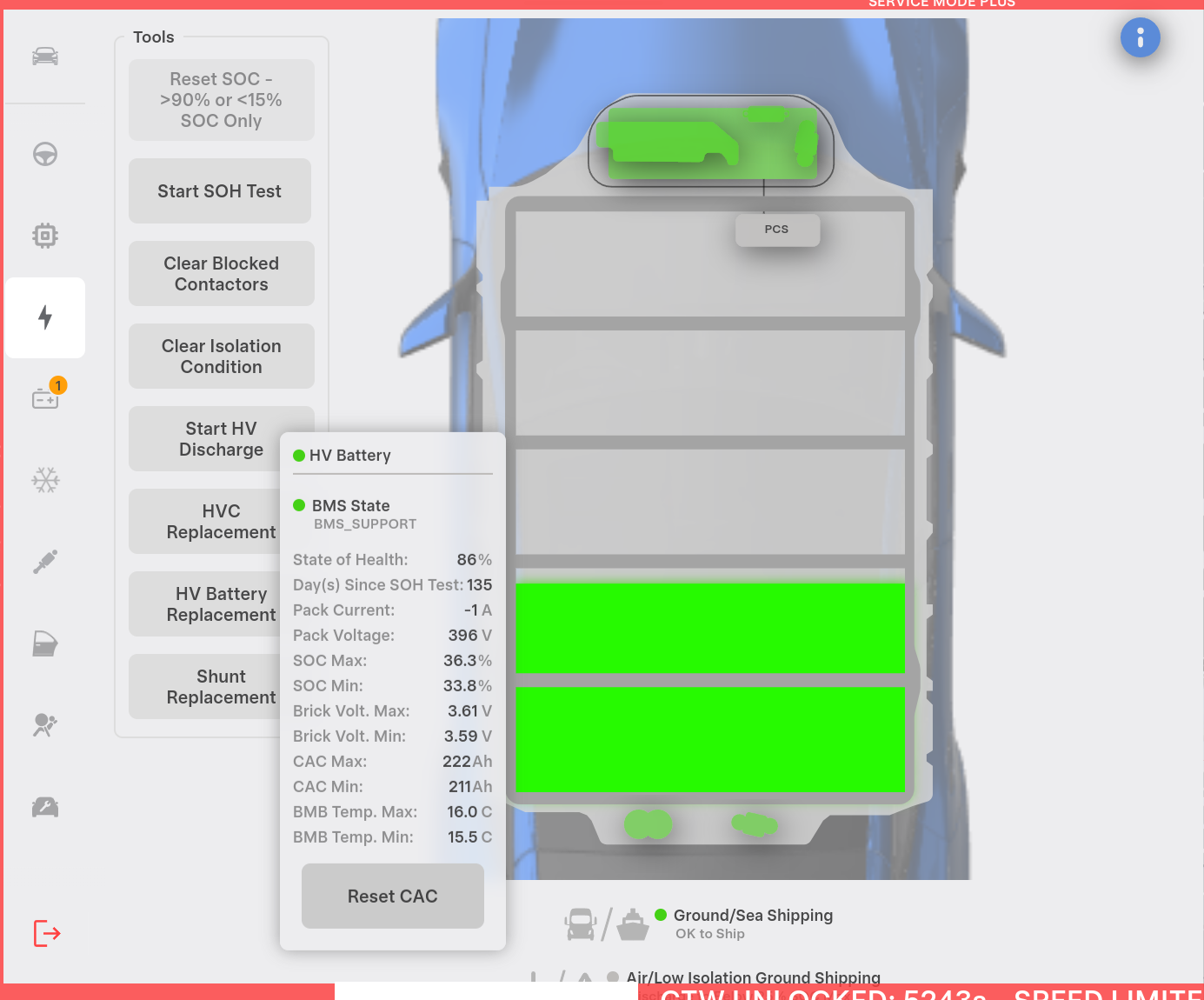Image resolution: width=1204 pixels, height=1000 pixels.
Task: Open the seatbelt buckle sidebar icon
Action: (45, 562)
